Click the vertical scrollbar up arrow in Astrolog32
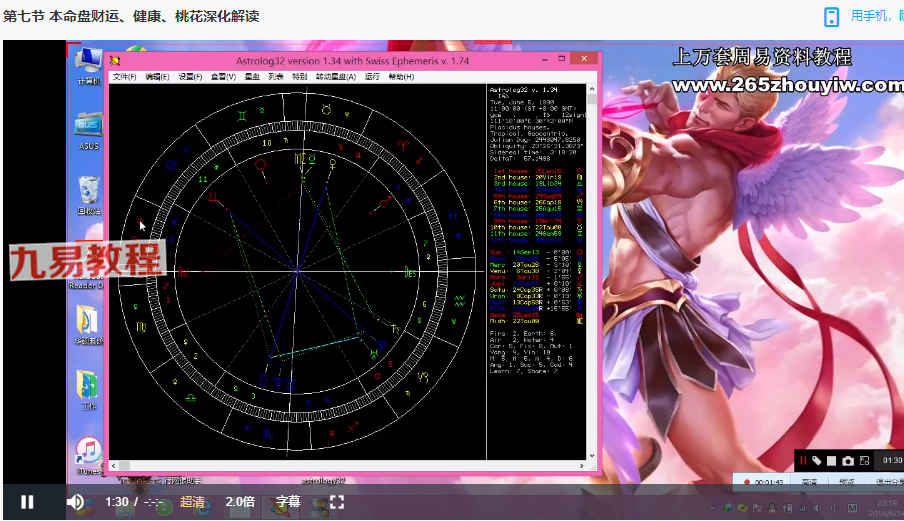Screen dimensions: 904x521 coord(592,89)
